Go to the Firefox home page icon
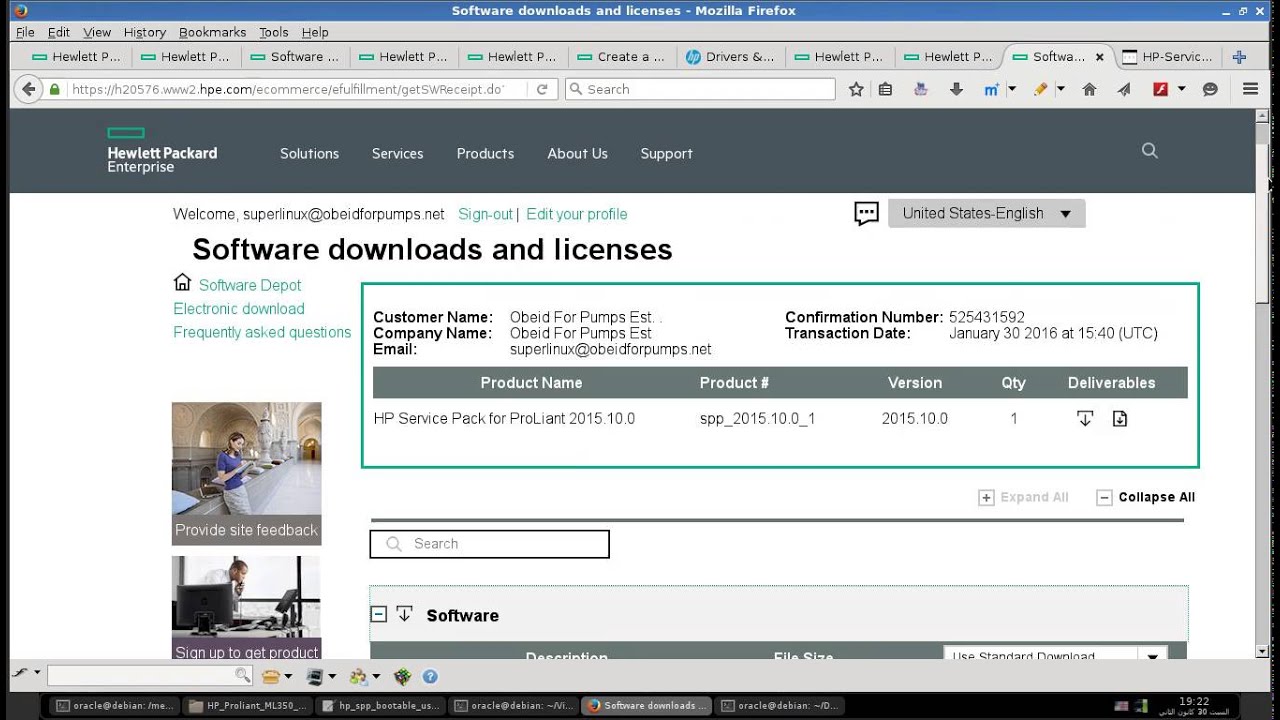Screen dimensions: 1280x720 pos(1090,89)
